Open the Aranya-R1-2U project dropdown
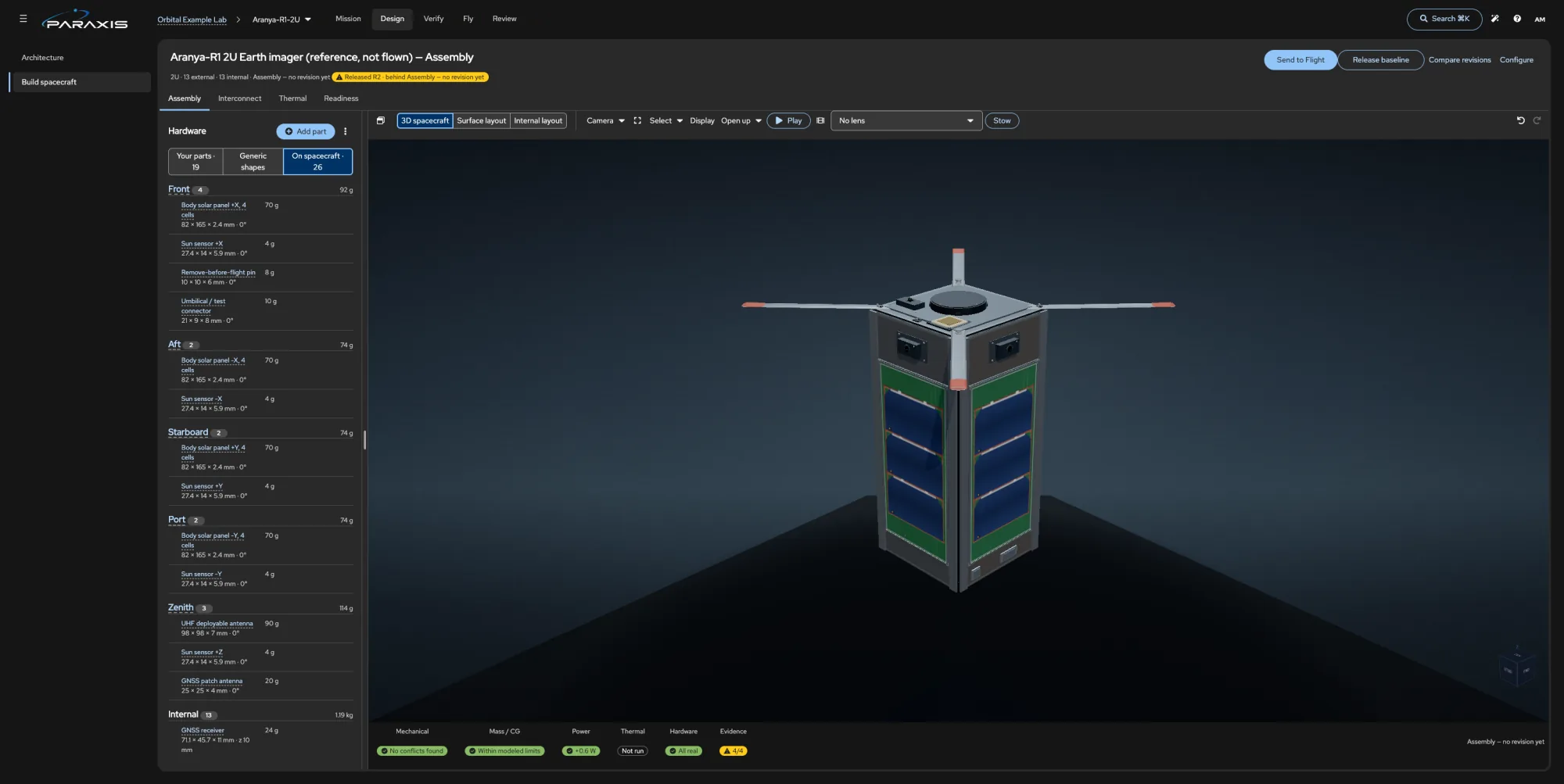The image size is (1564, 784). tap(282, 20)
